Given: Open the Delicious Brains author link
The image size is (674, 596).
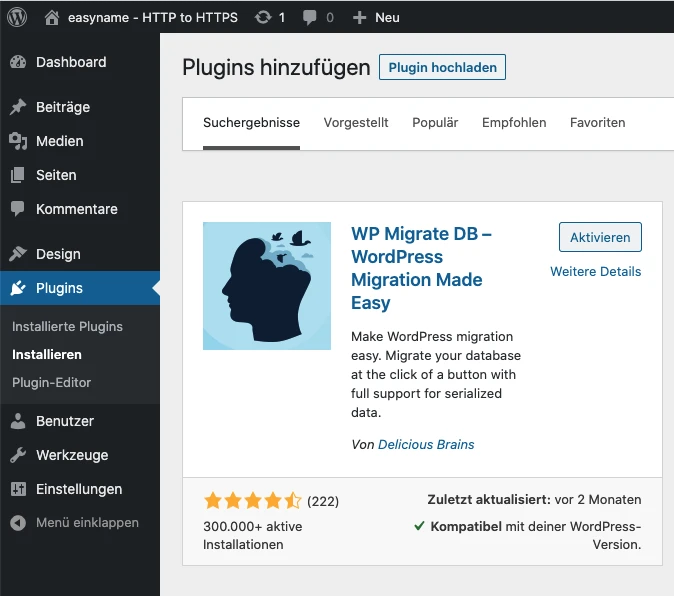Looking at the screenshot, I should tap(426, 444).
